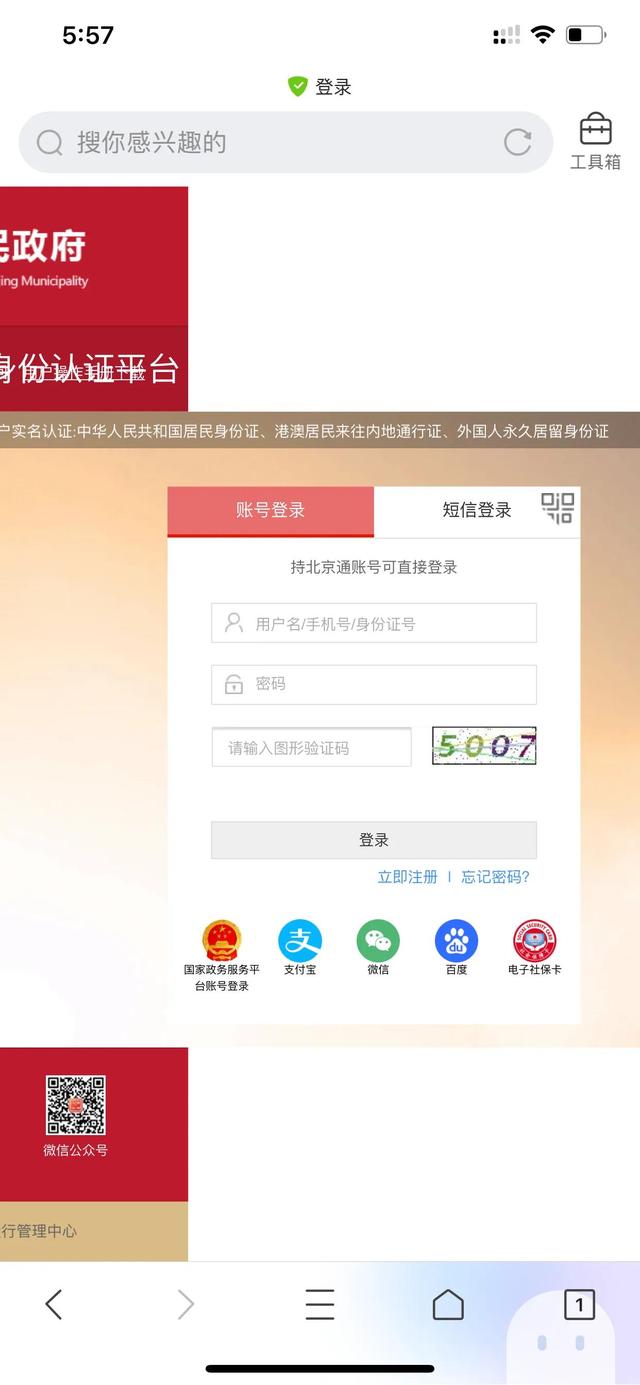Open the tab switcher showing 1
This screenshot has height=1385, width=640.
click(579, 1304)
